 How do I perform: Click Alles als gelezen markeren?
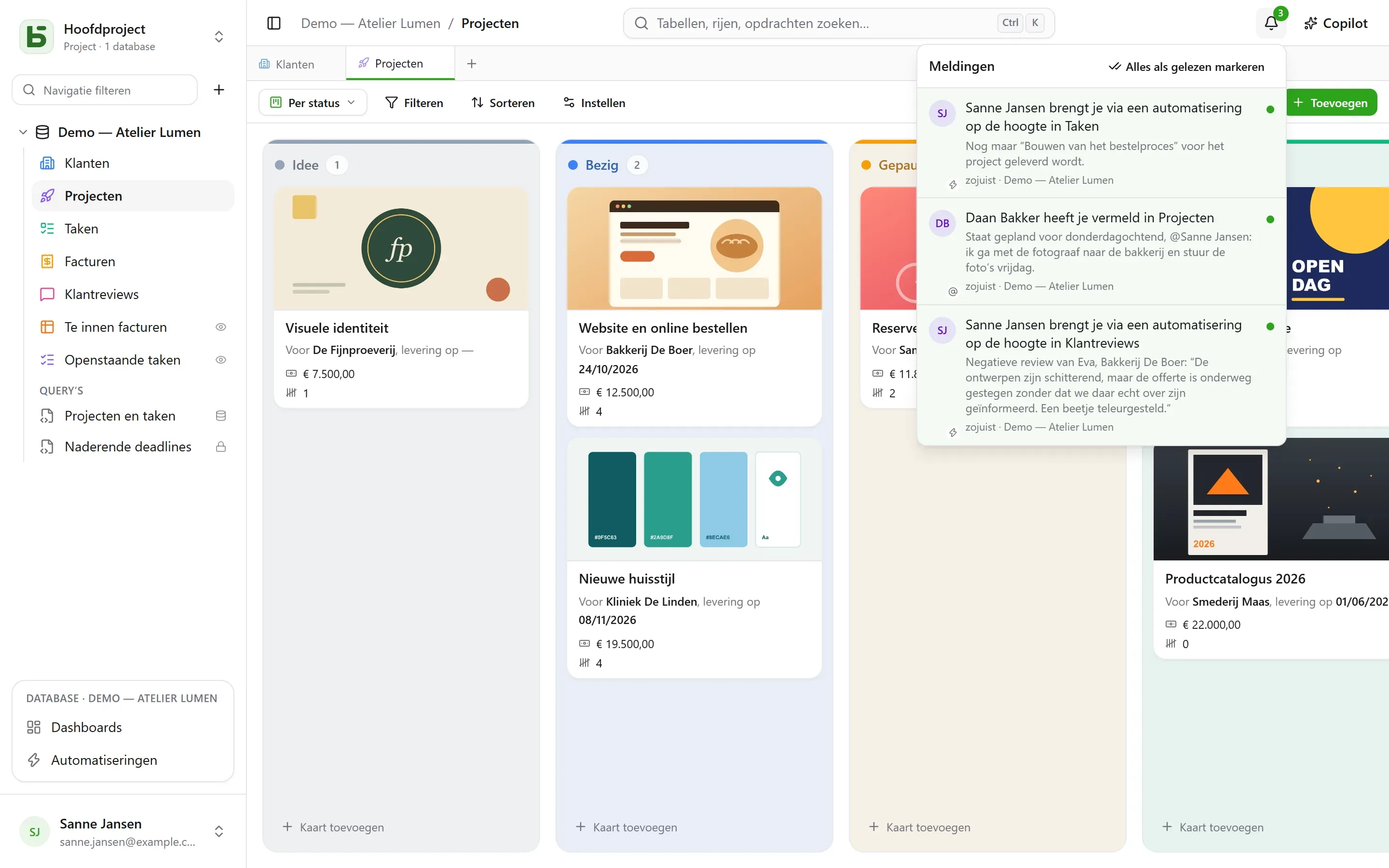1186,67
